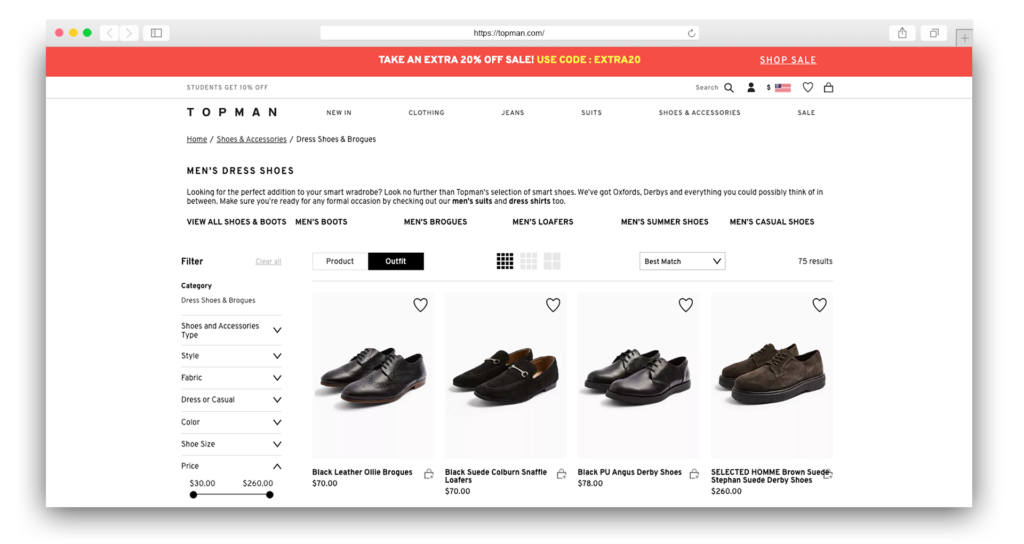Favorite the Brown Suede Stephan Derby Shoes
Image resolution: width=1024 pixels, height=544 pixels.
[x=820, y=305]
